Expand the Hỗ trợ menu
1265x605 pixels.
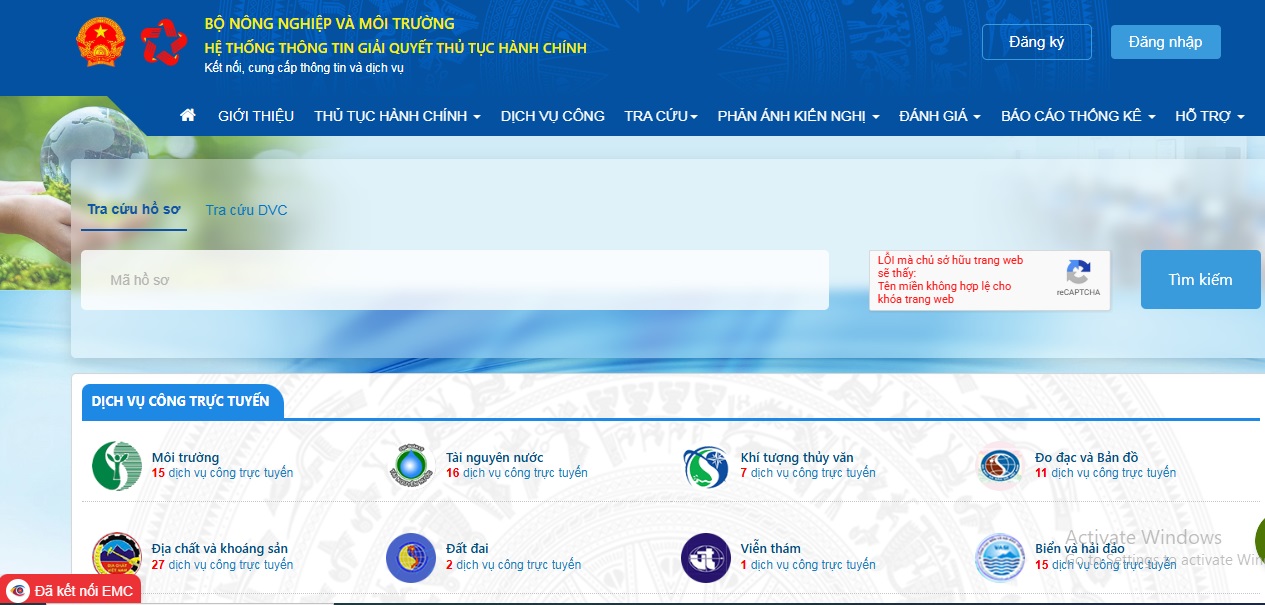point(1210,116)
